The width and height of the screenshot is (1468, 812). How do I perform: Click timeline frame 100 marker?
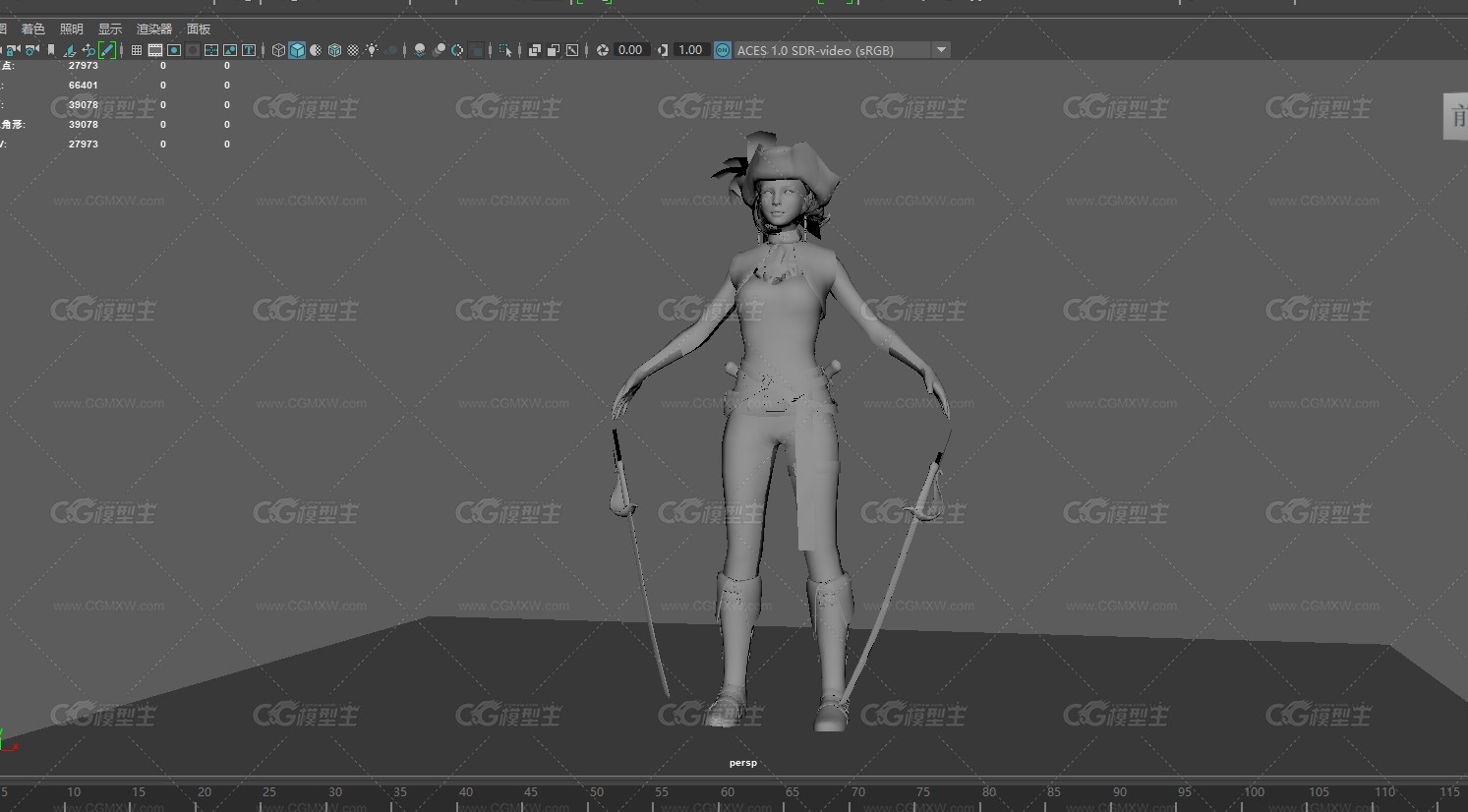[x=1254, y=792]
